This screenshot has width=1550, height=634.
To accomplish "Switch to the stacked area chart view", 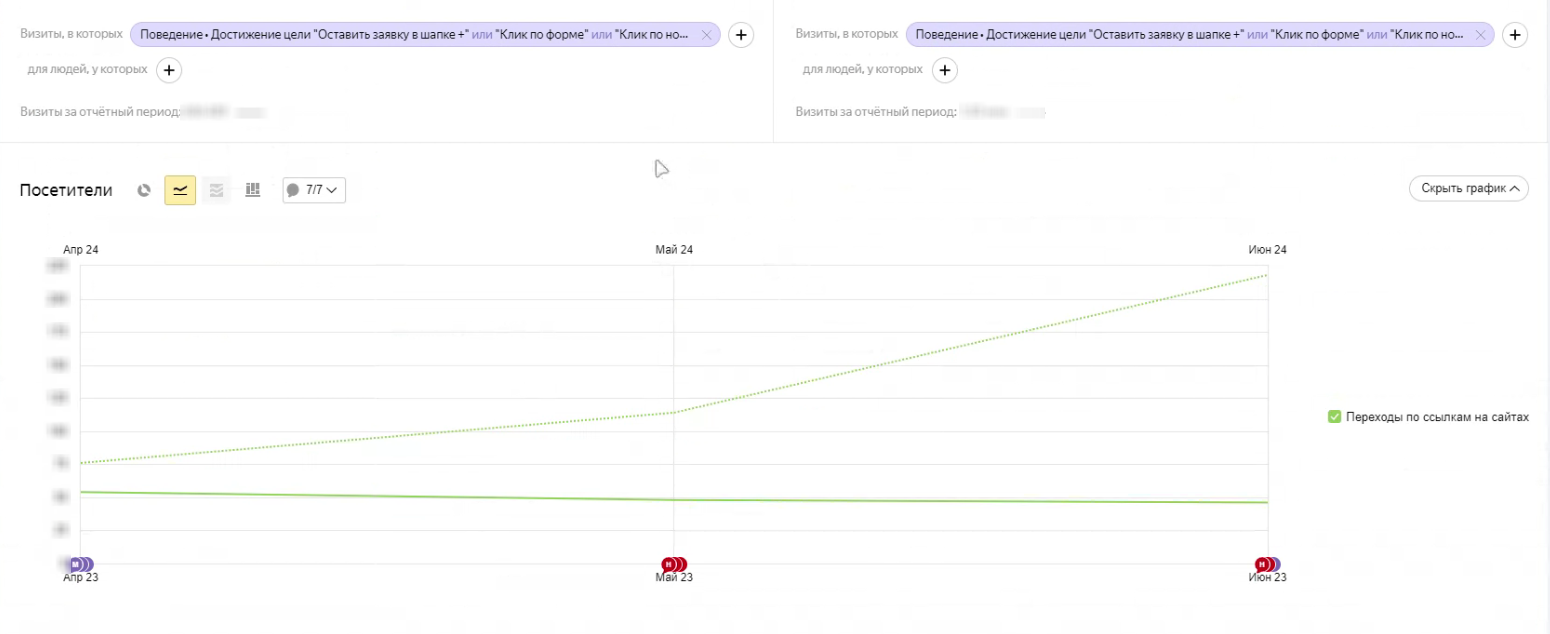I will click(216, 189).
